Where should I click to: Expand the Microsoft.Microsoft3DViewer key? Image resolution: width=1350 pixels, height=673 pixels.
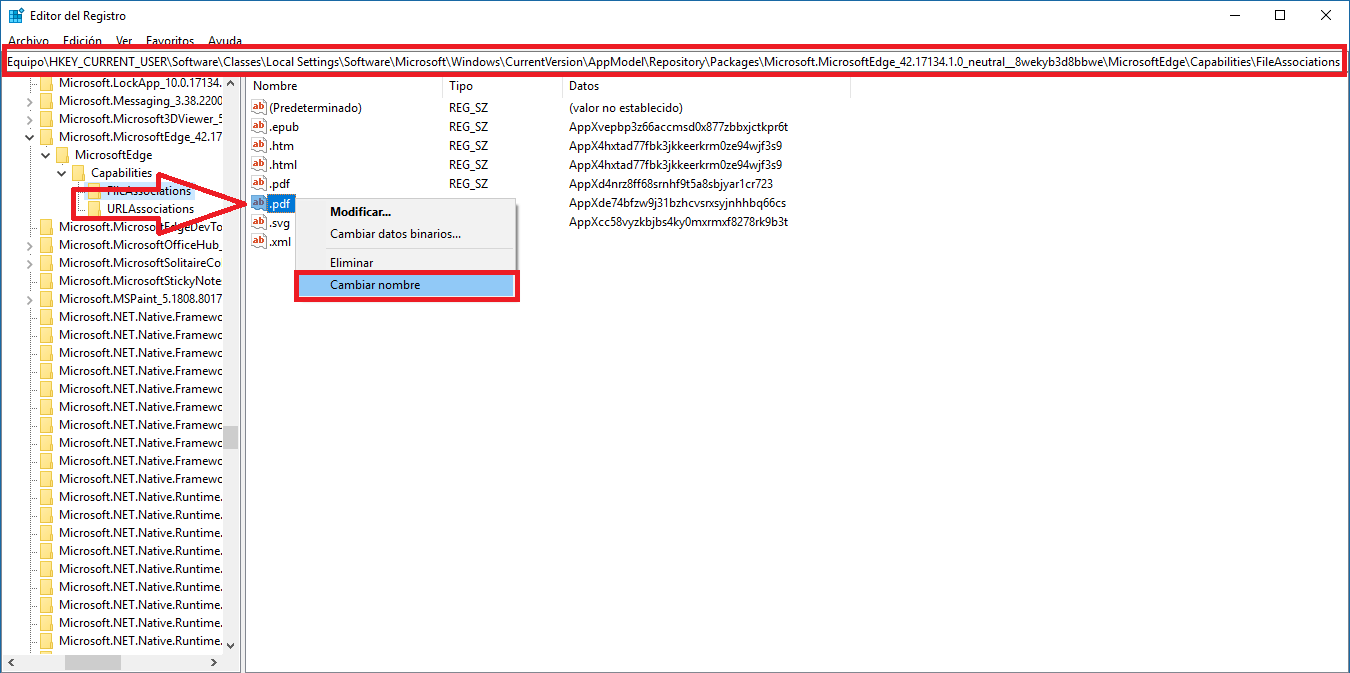pos(29,119)
